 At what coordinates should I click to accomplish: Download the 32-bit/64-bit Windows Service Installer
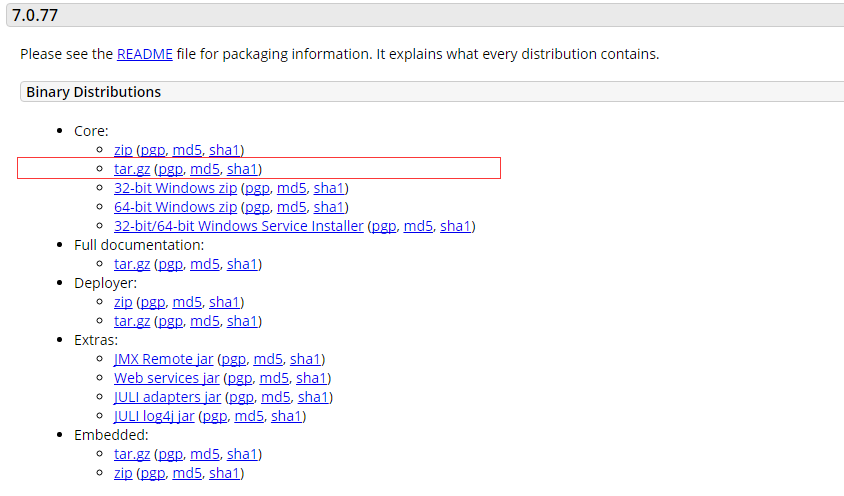(x=238, y=226)
